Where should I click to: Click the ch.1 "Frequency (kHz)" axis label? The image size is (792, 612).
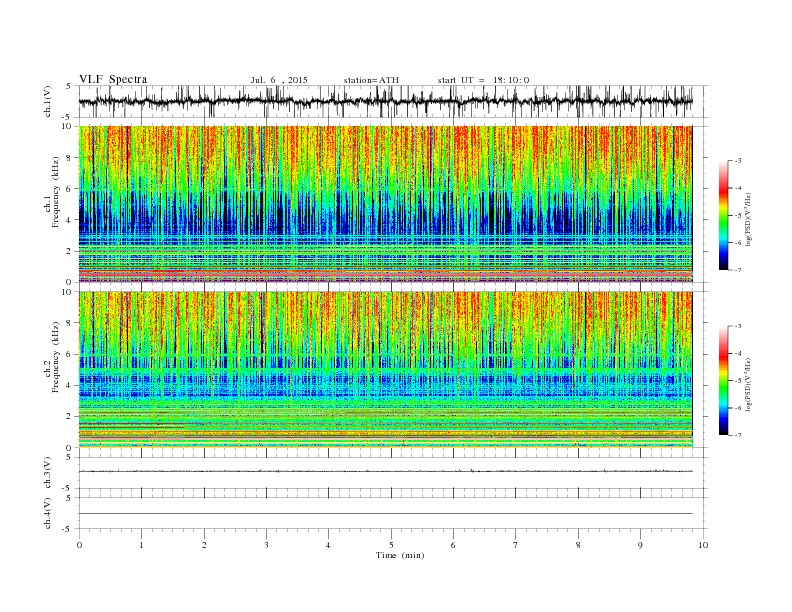[x=56, y=191]
